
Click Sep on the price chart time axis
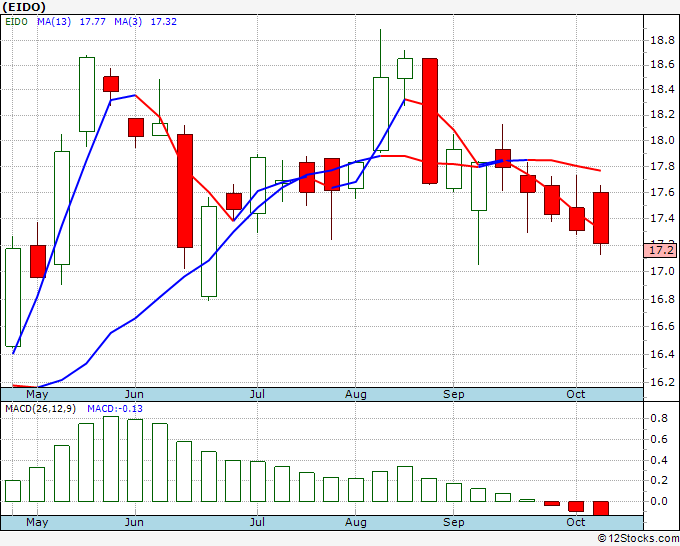point(454,394)
